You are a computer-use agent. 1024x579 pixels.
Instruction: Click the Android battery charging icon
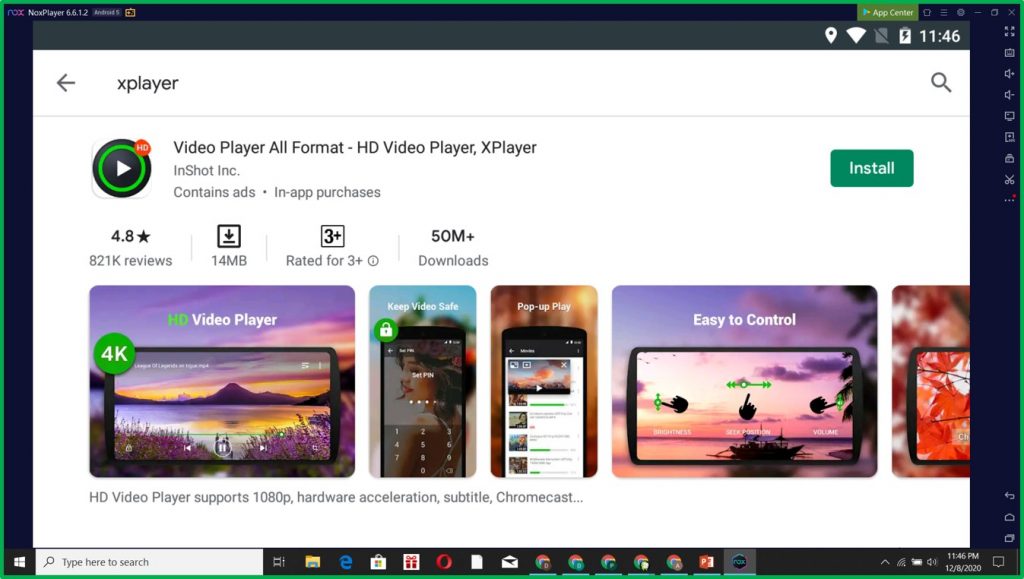click(904, 35)
